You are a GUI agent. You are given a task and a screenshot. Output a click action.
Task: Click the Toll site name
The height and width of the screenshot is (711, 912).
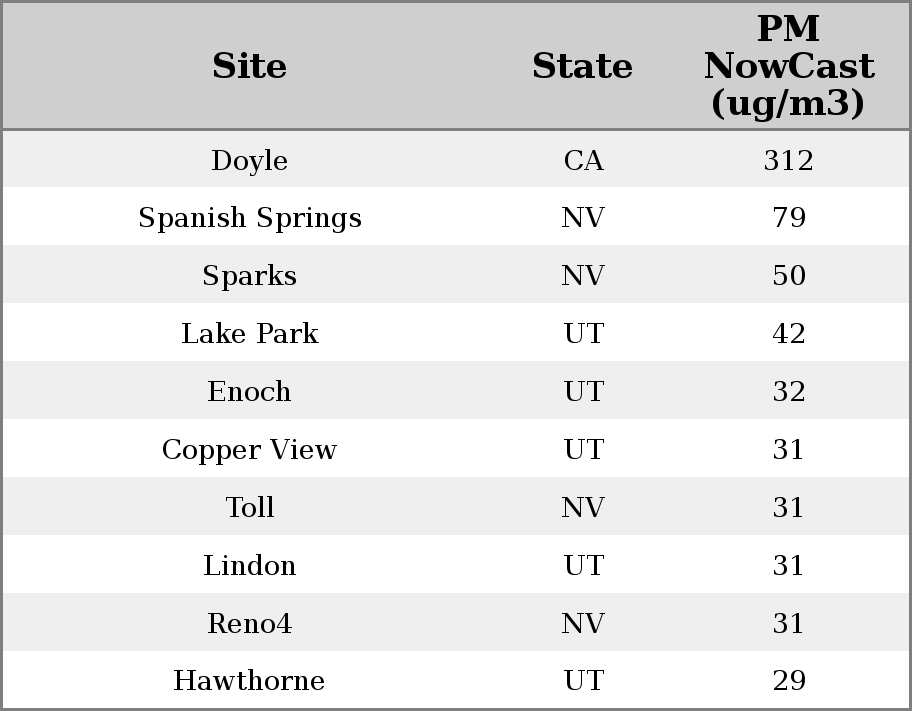(x=249, y=508)
